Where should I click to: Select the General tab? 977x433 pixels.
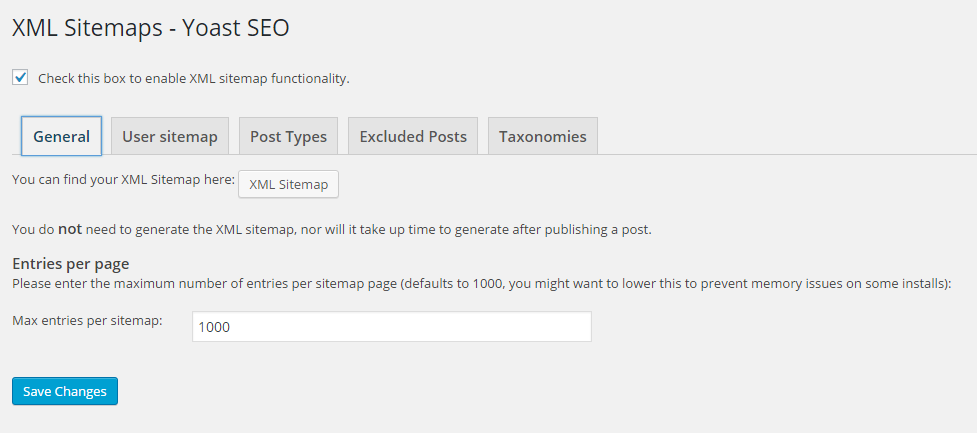point(62,136)
